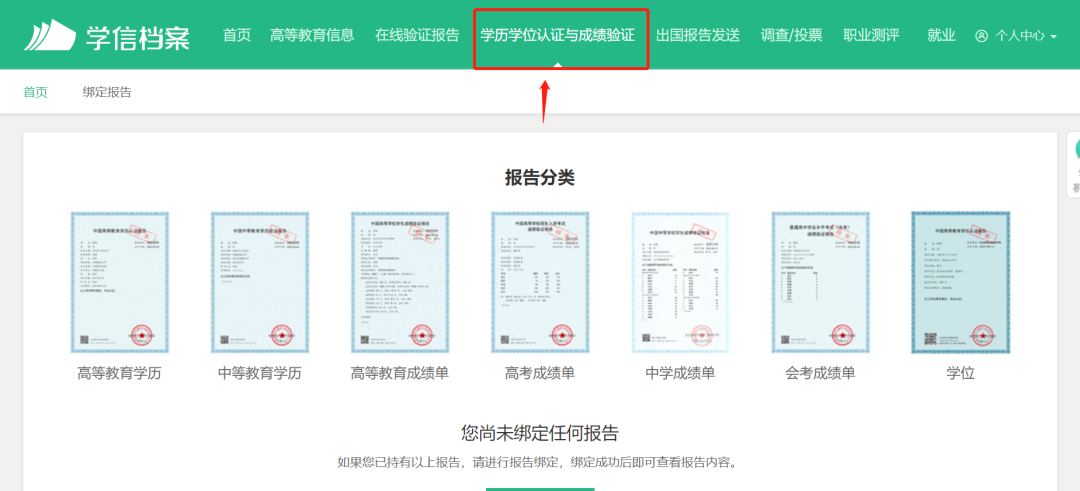
Task: Select the 中等教育学历 report thumbnail
Action: pos(259,282)
